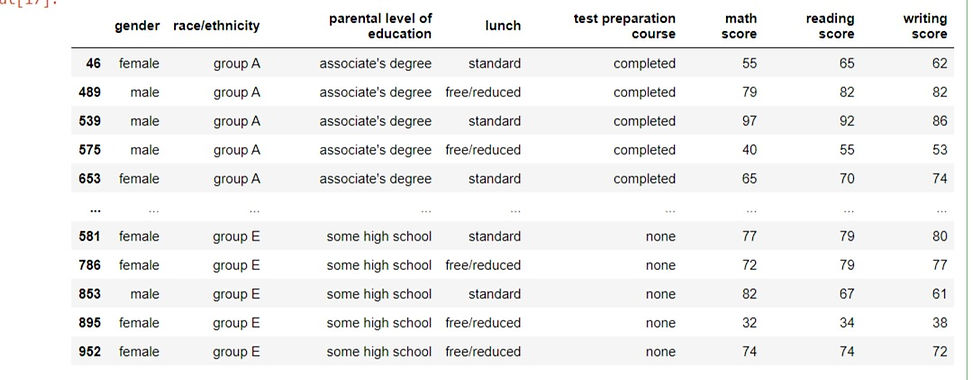Click row index 539
This screenshot has height=380, width=980.
89,121
